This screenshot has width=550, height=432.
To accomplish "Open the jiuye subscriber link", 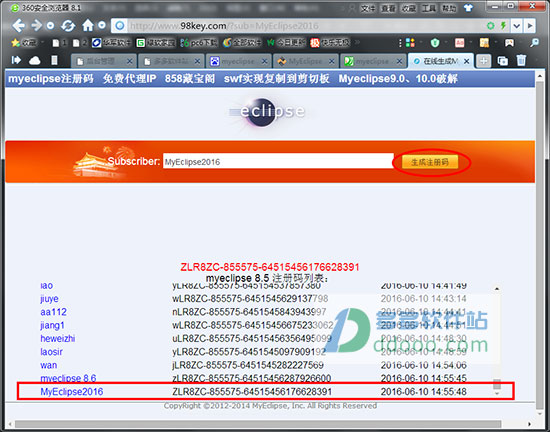I will (x=49, y=299).
